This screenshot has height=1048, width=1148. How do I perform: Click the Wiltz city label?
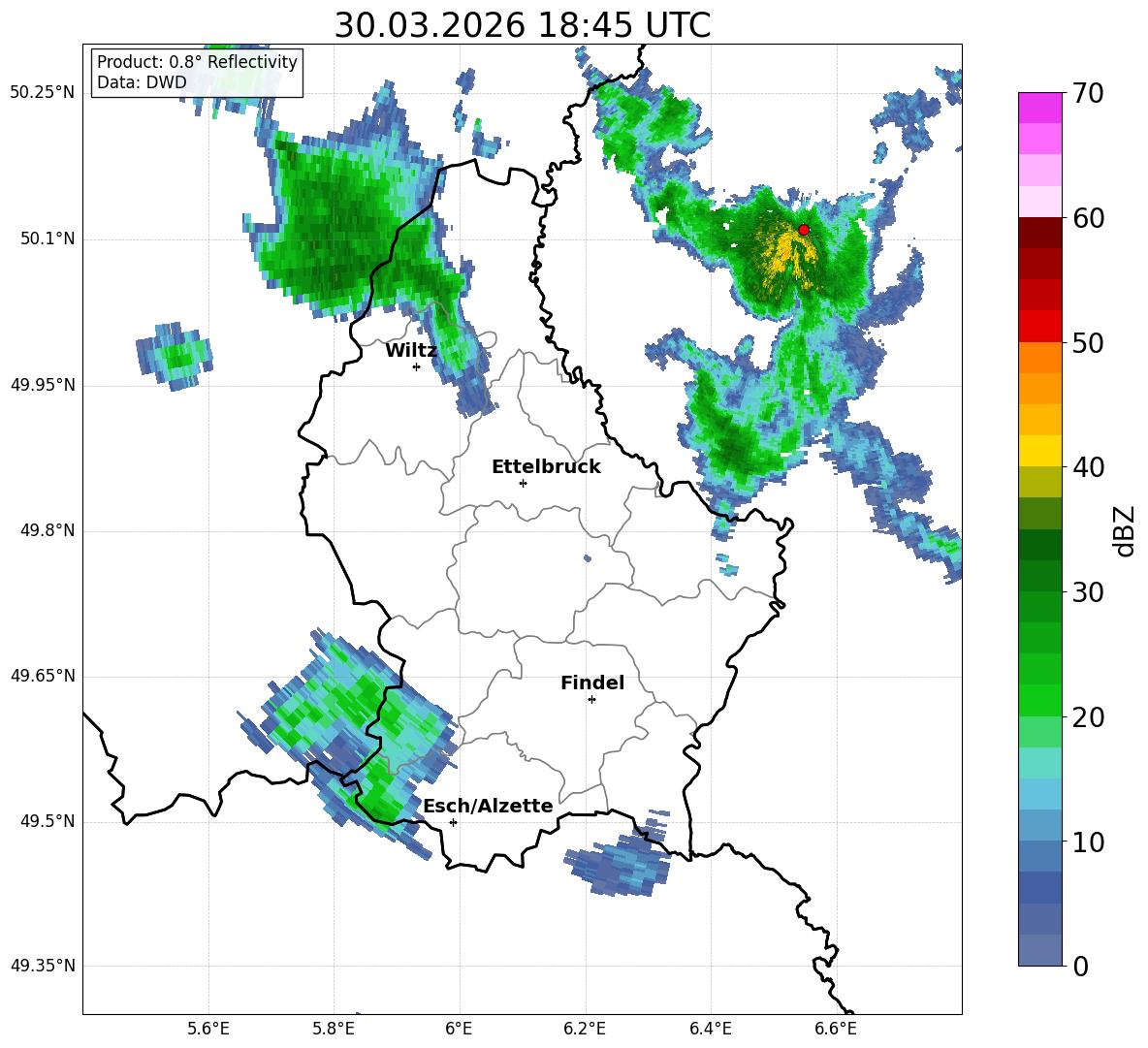coord(411,351)
